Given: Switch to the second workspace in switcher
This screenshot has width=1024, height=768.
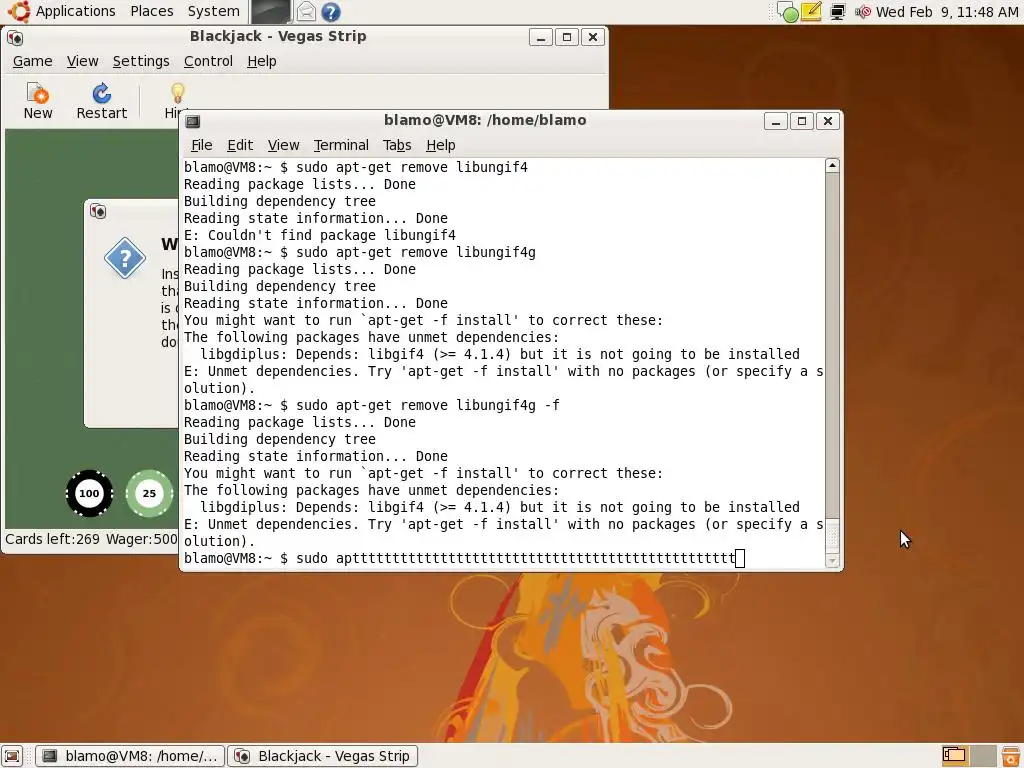Looking at the screenshot, I should [984, 756].
